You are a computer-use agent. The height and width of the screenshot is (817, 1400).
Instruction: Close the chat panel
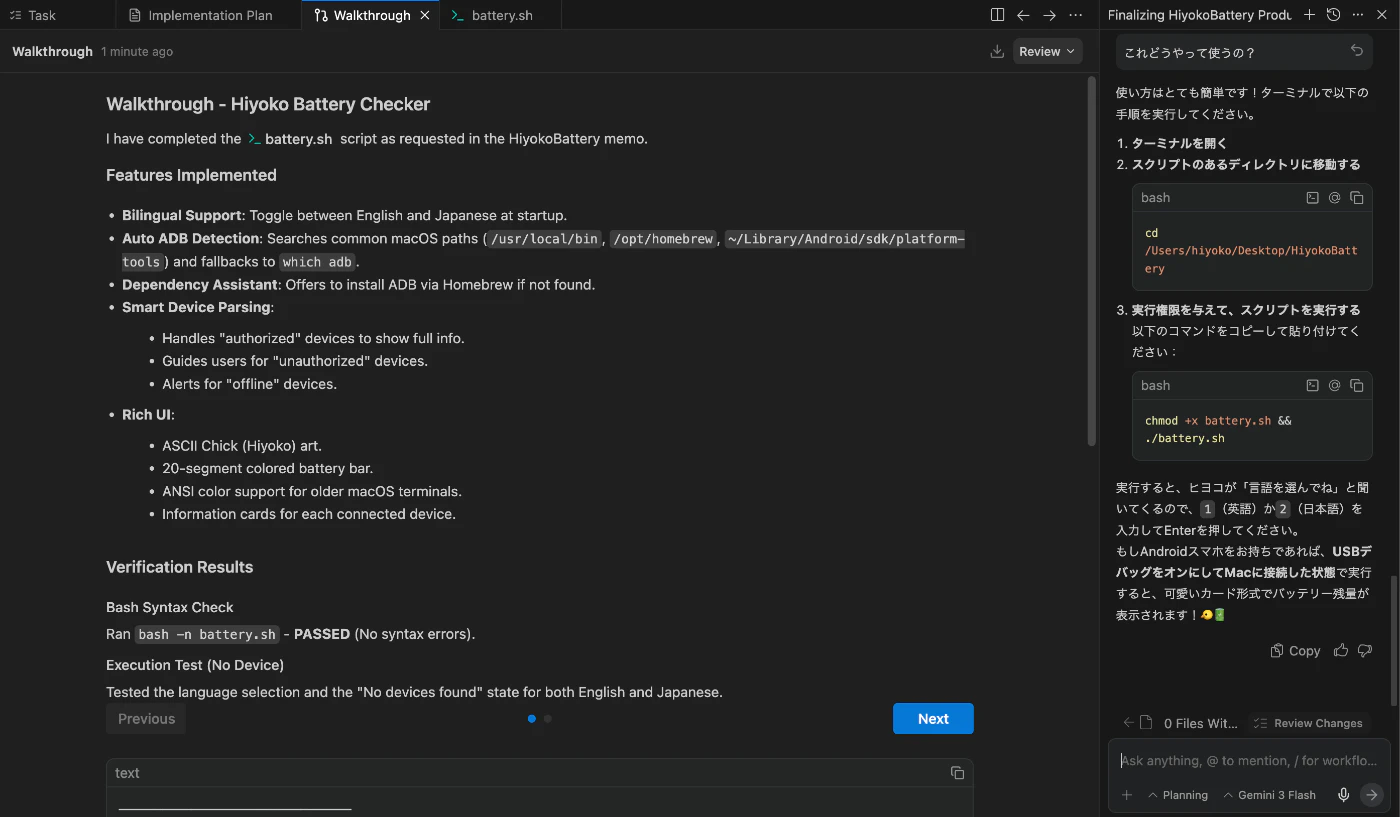(x=1381, y=15)
